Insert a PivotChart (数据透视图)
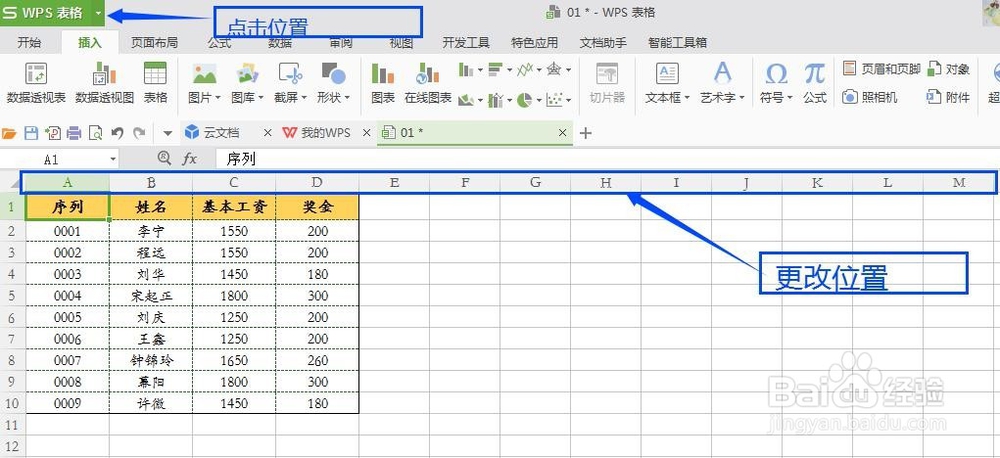This screenshot has width=1000, height=458. pos(105,83)
